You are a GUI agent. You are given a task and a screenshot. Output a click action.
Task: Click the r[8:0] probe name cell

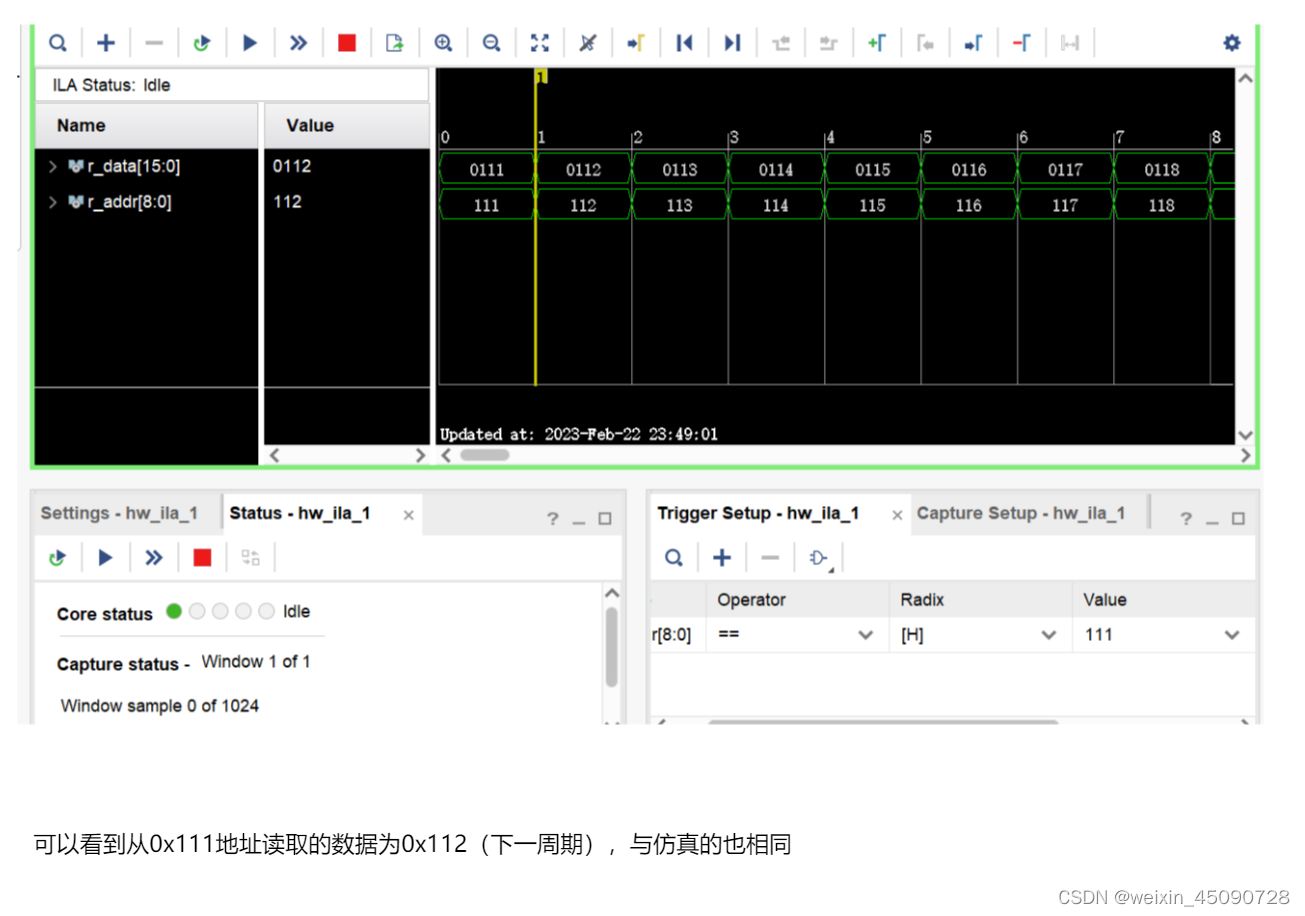[677, 635]
